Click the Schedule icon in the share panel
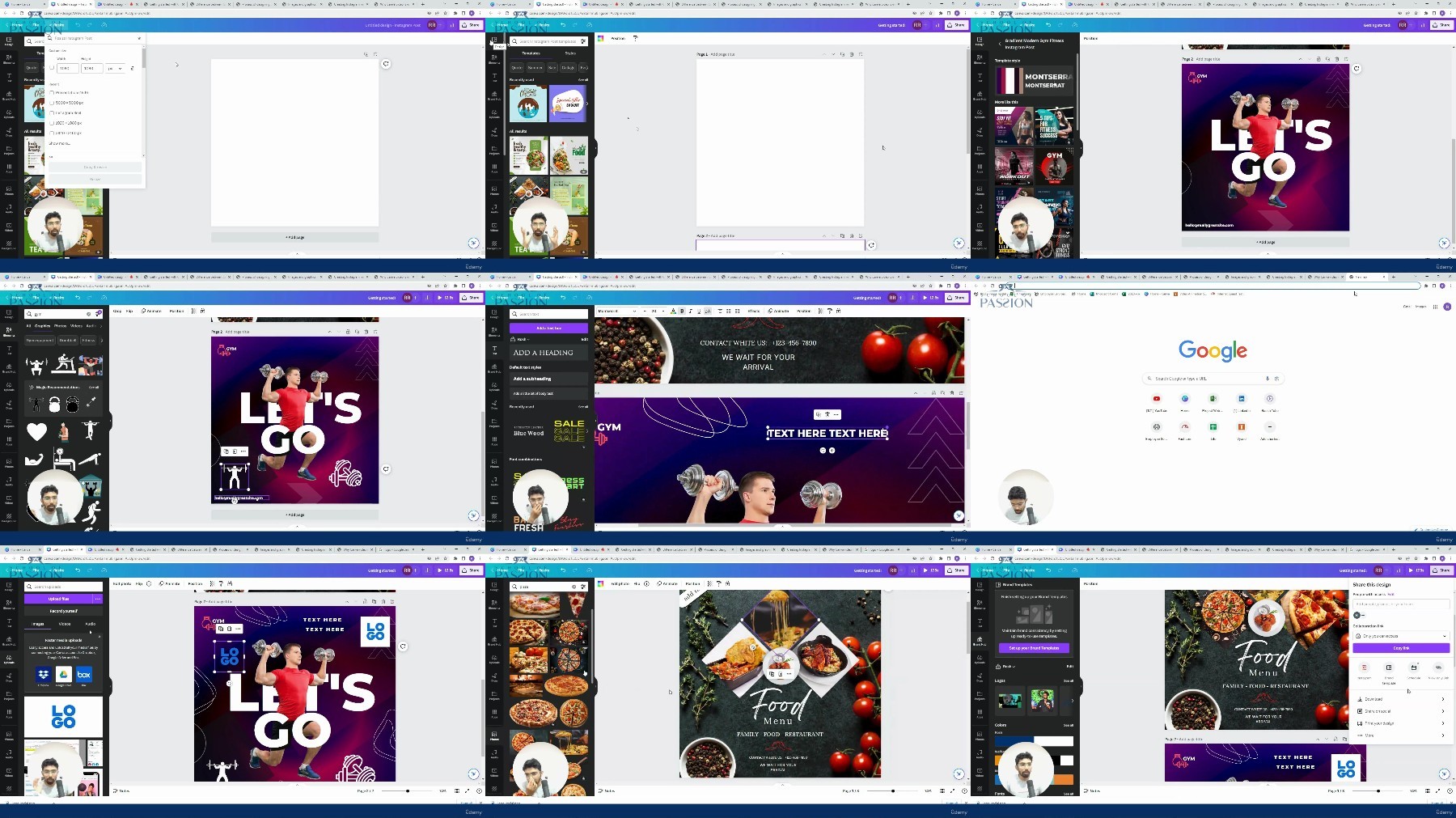1456x818 pixels. pyautogui.click(x=1414, y=668)
